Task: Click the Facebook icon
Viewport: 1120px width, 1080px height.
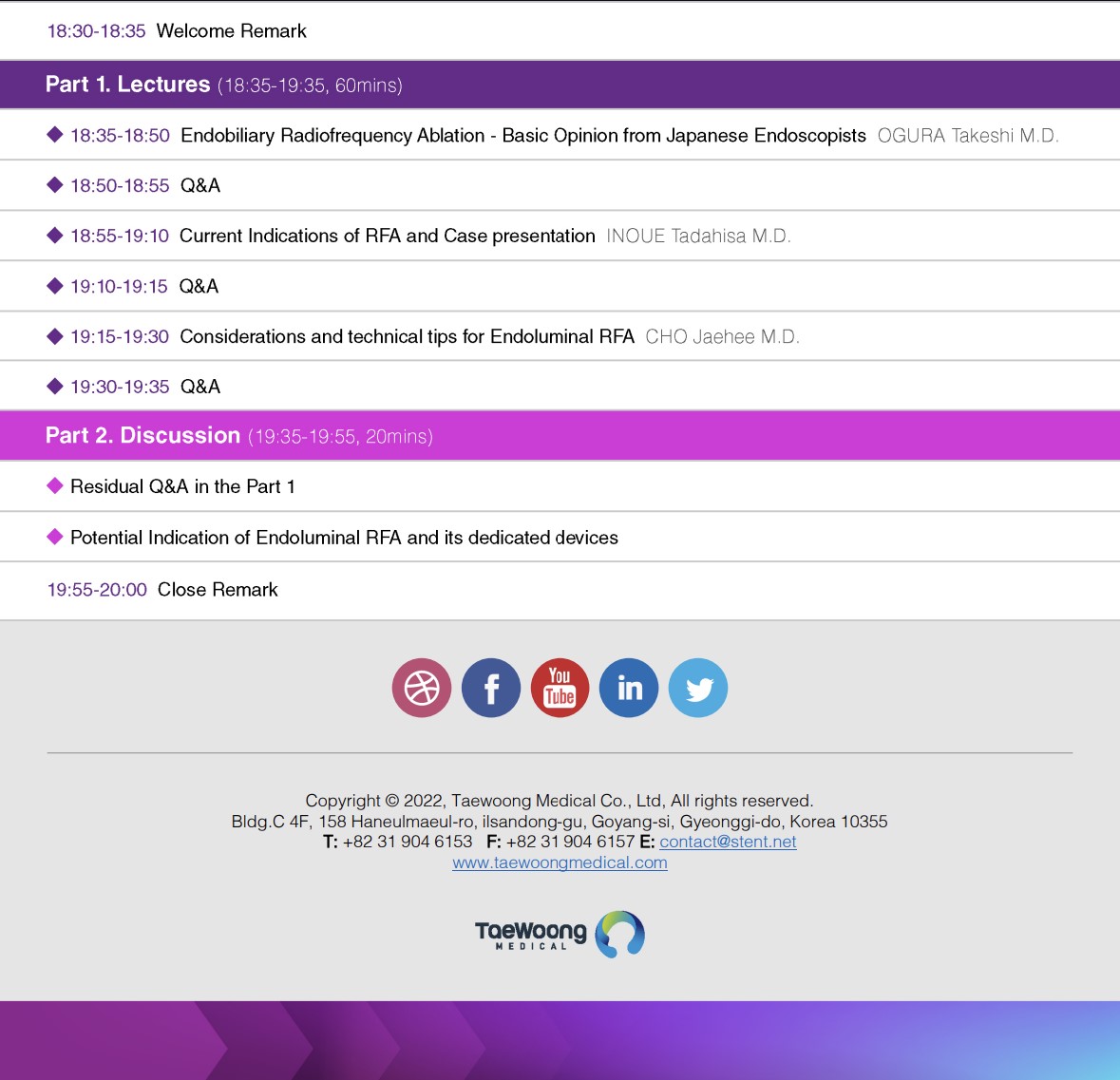Action: pos(491,688)
